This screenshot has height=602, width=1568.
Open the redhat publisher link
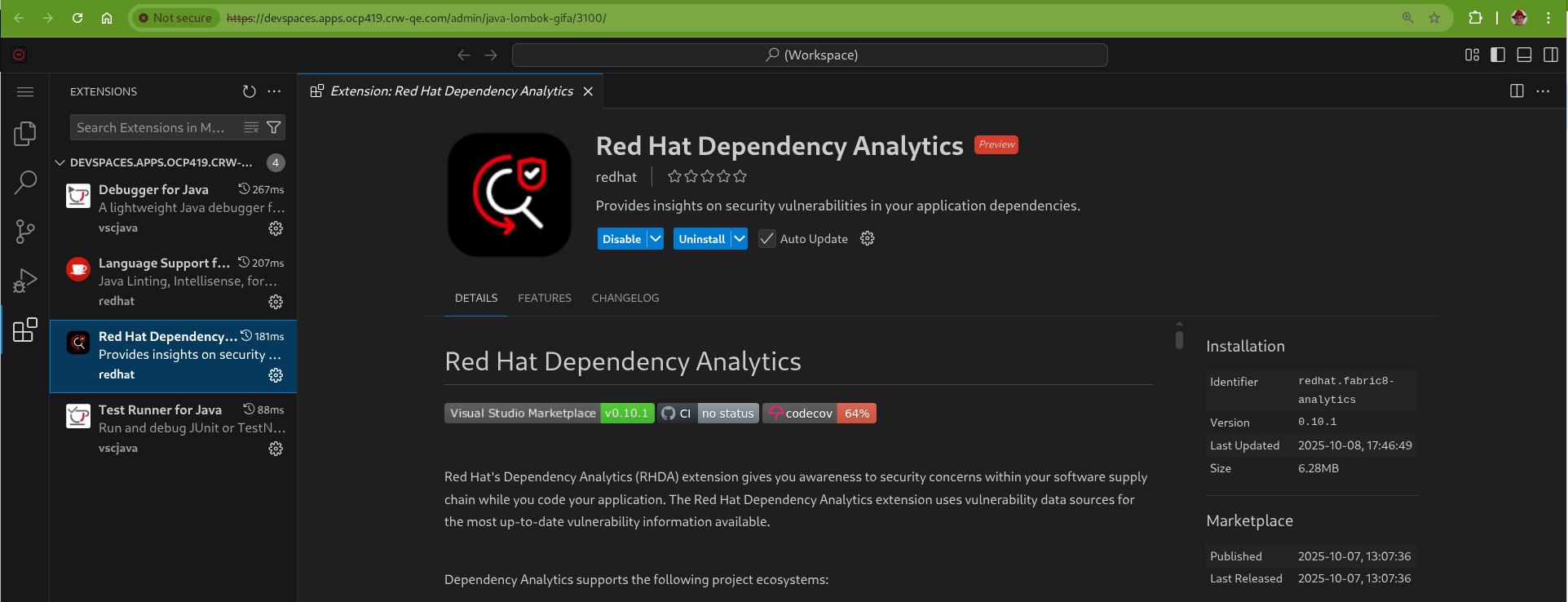tap(616, 177)
